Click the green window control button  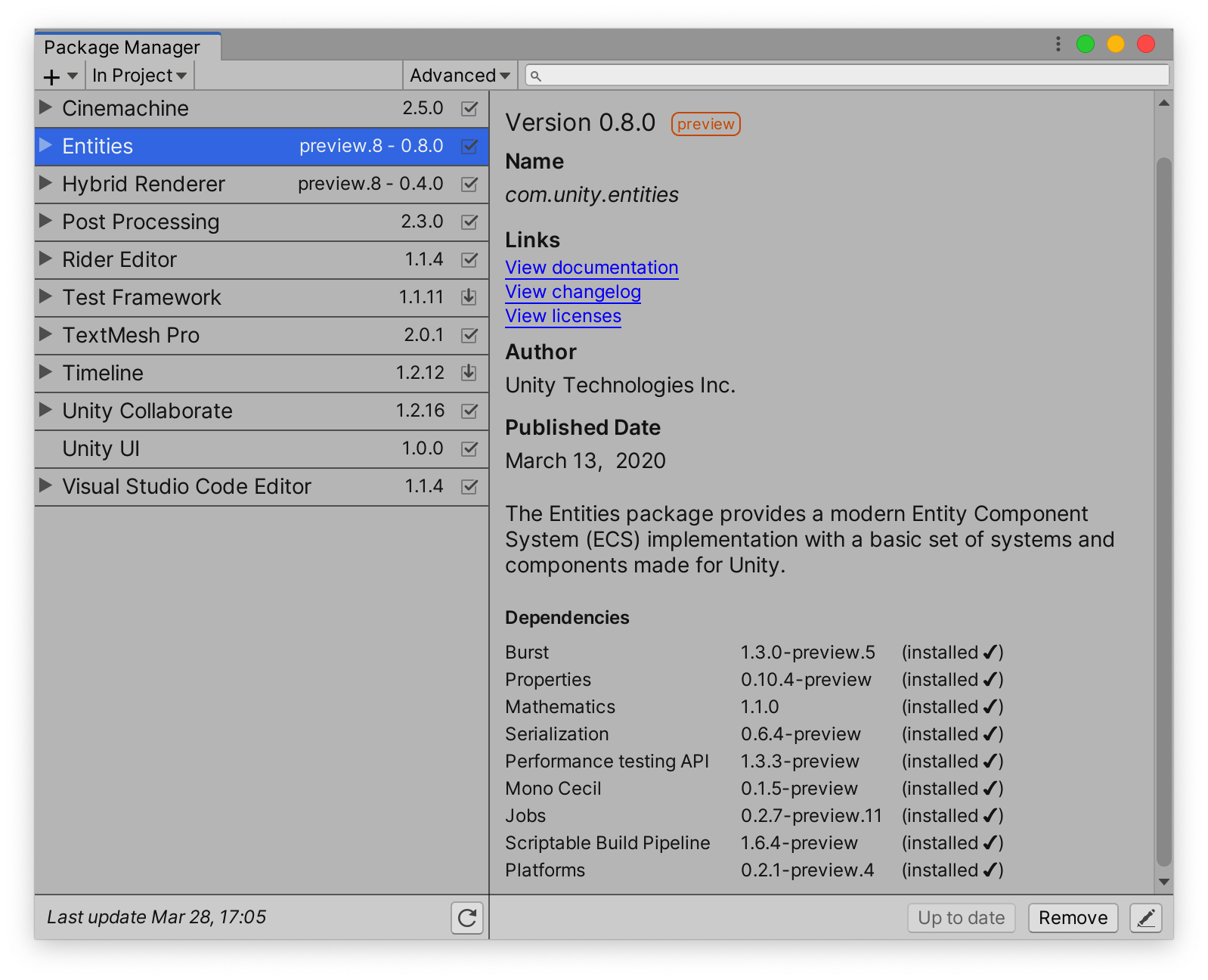coord(1086,44)
